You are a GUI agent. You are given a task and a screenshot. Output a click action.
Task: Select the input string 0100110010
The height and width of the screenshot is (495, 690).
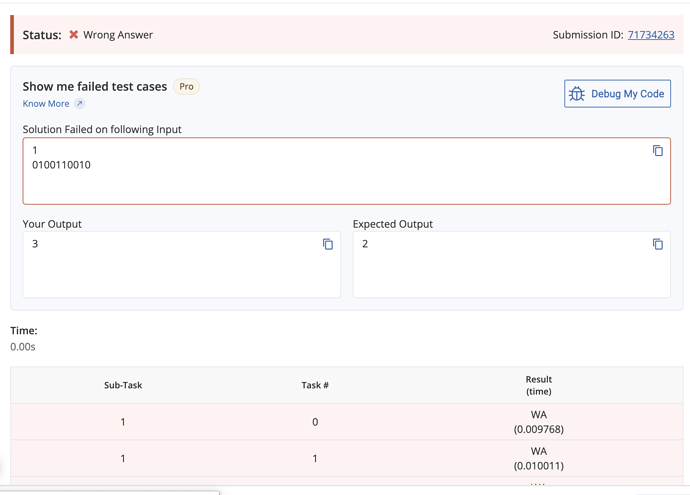61,165
